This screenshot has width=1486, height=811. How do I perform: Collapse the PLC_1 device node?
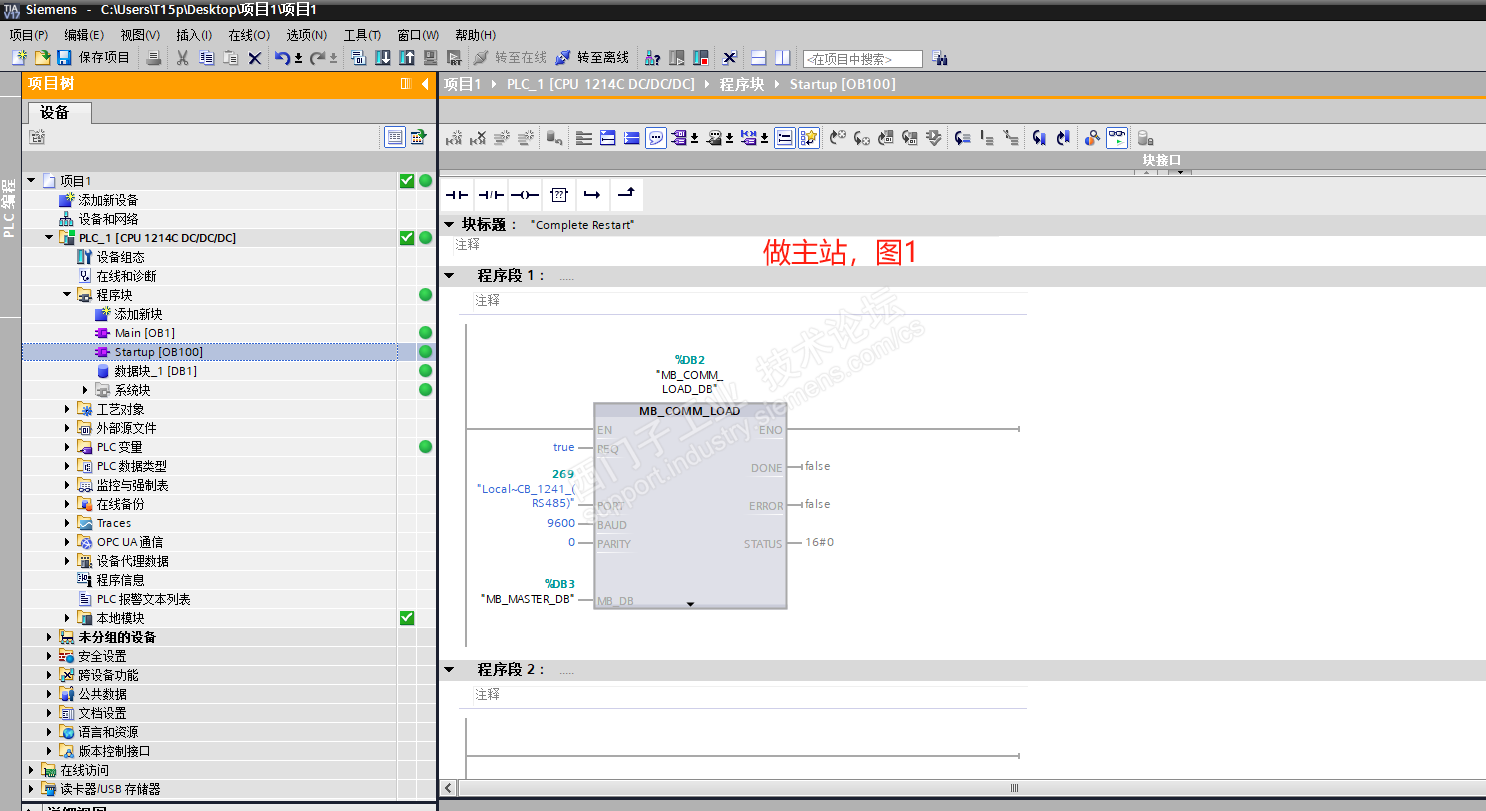coord(49,238)
